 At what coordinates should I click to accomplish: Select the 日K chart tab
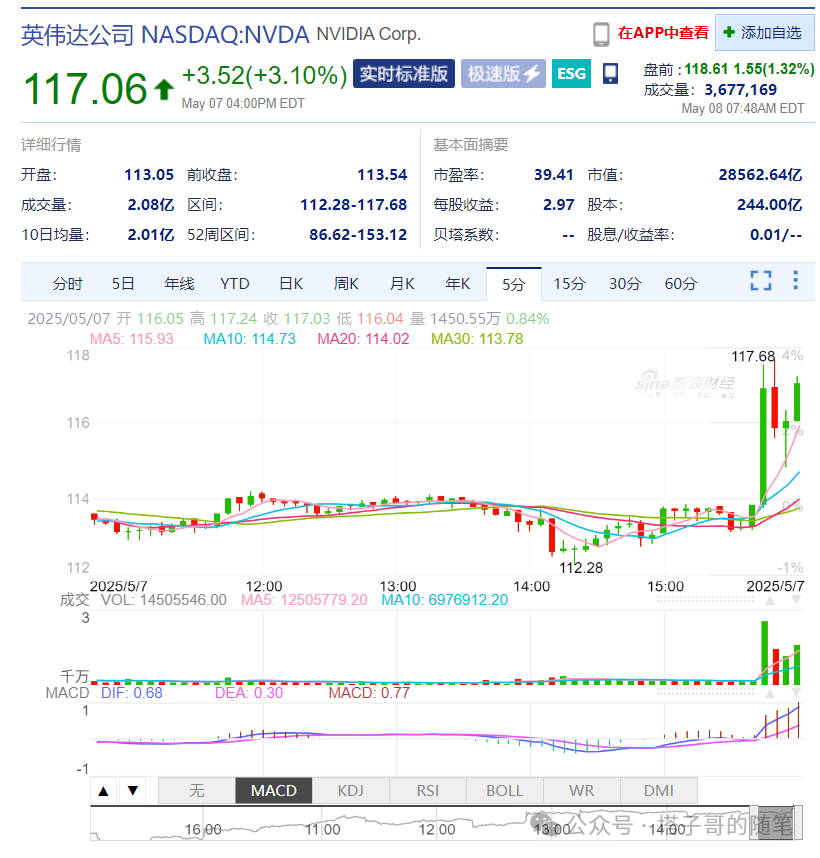pyautogui.click(x=291, y=283)
